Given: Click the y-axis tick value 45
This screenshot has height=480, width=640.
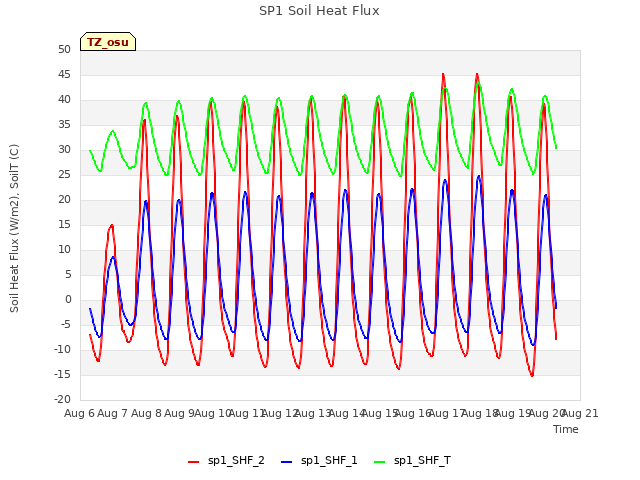Looking at the screenshot, I should (64, 74).
